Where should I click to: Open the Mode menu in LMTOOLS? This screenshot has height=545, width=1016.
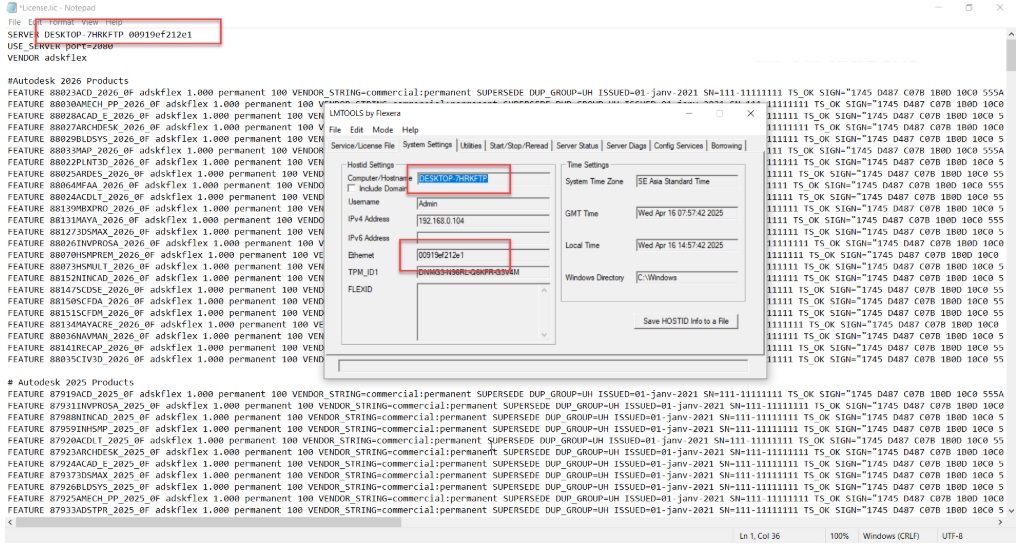pos(383,130)
